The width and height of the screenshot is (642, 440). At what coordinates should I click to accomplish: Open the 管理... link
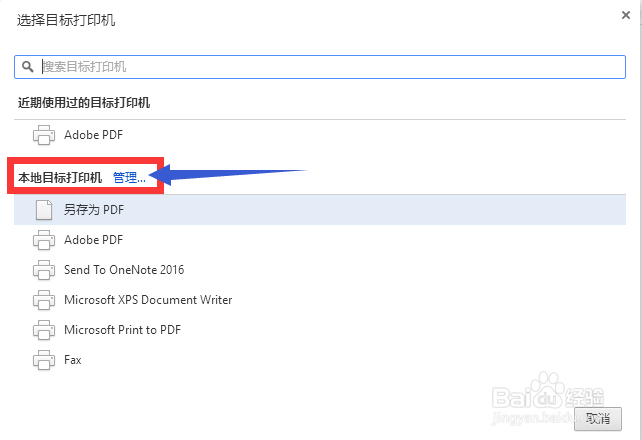[x=129, y=178]
